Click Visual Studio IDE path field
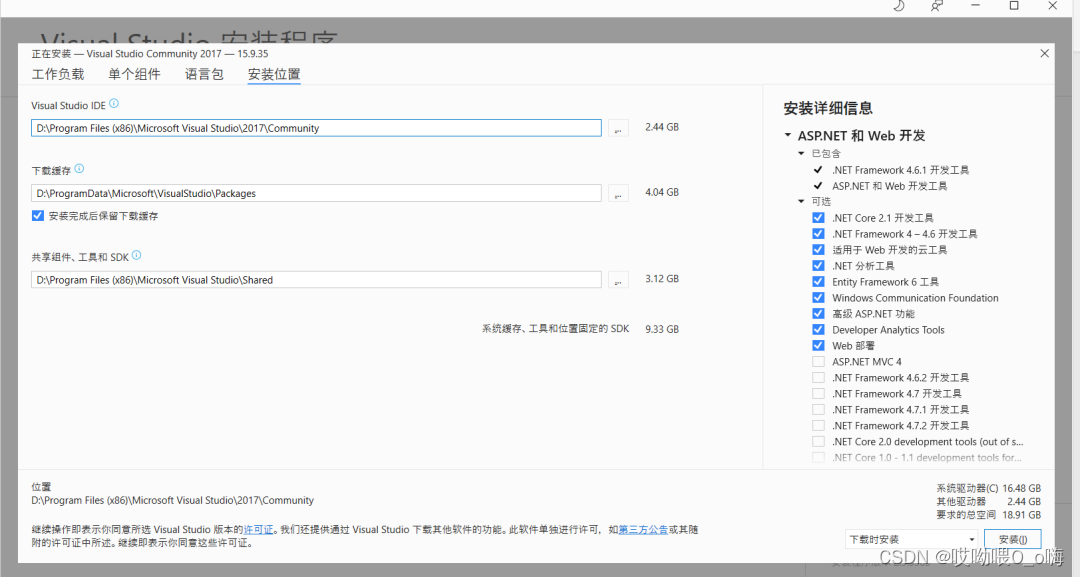This screenshot has height=577, width=1080. [316, 128]
